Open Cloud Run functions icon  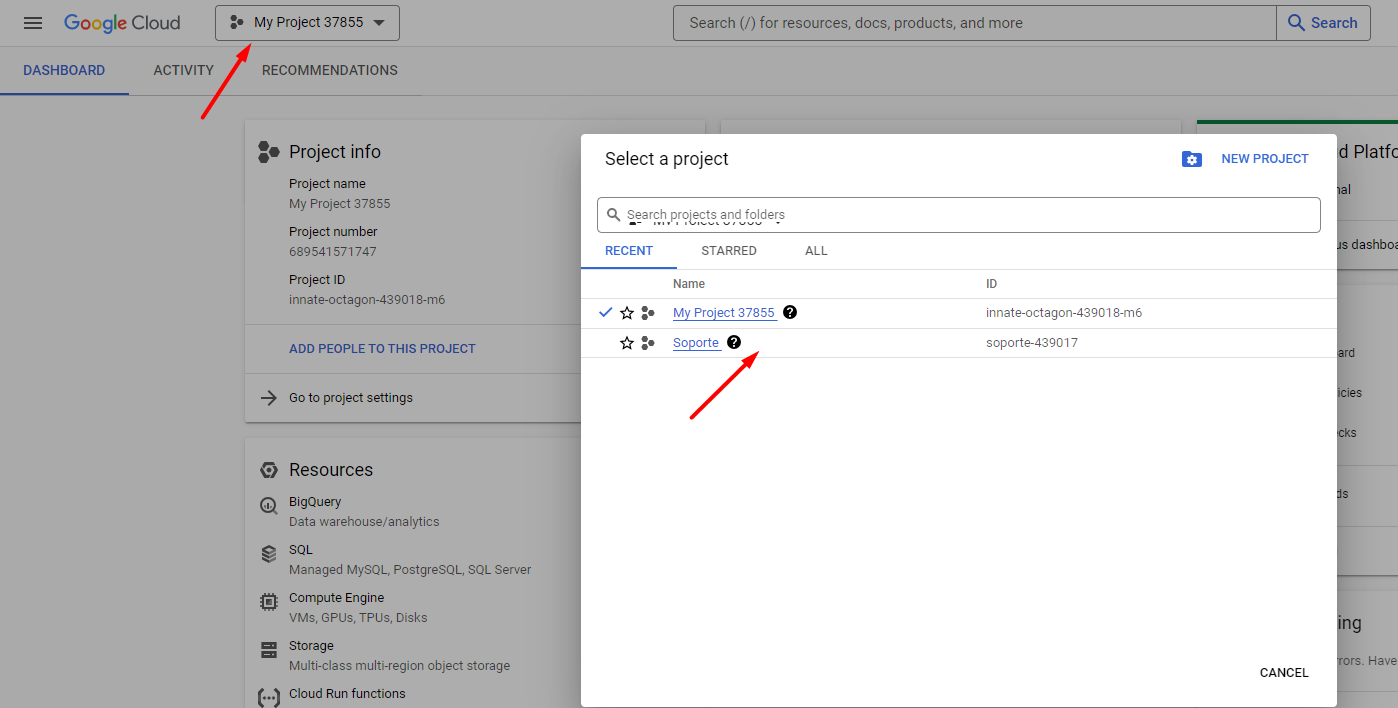click(268, 698)
